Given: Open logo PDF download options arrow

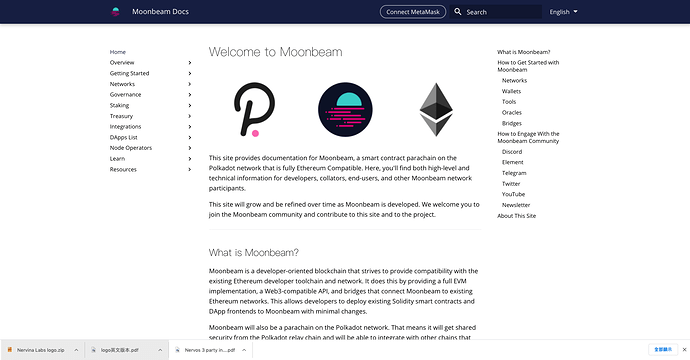Looking at the screenshot, I should tap(160, 350).
